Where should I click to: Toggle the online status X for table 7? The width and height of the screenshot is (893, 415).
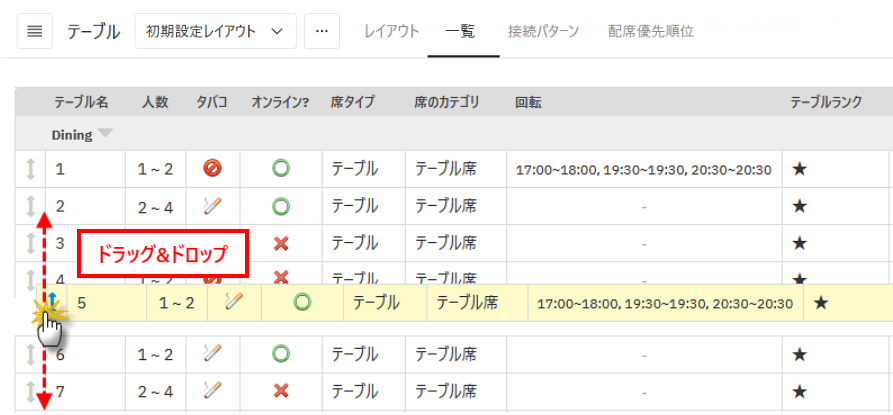pos(281,389)
